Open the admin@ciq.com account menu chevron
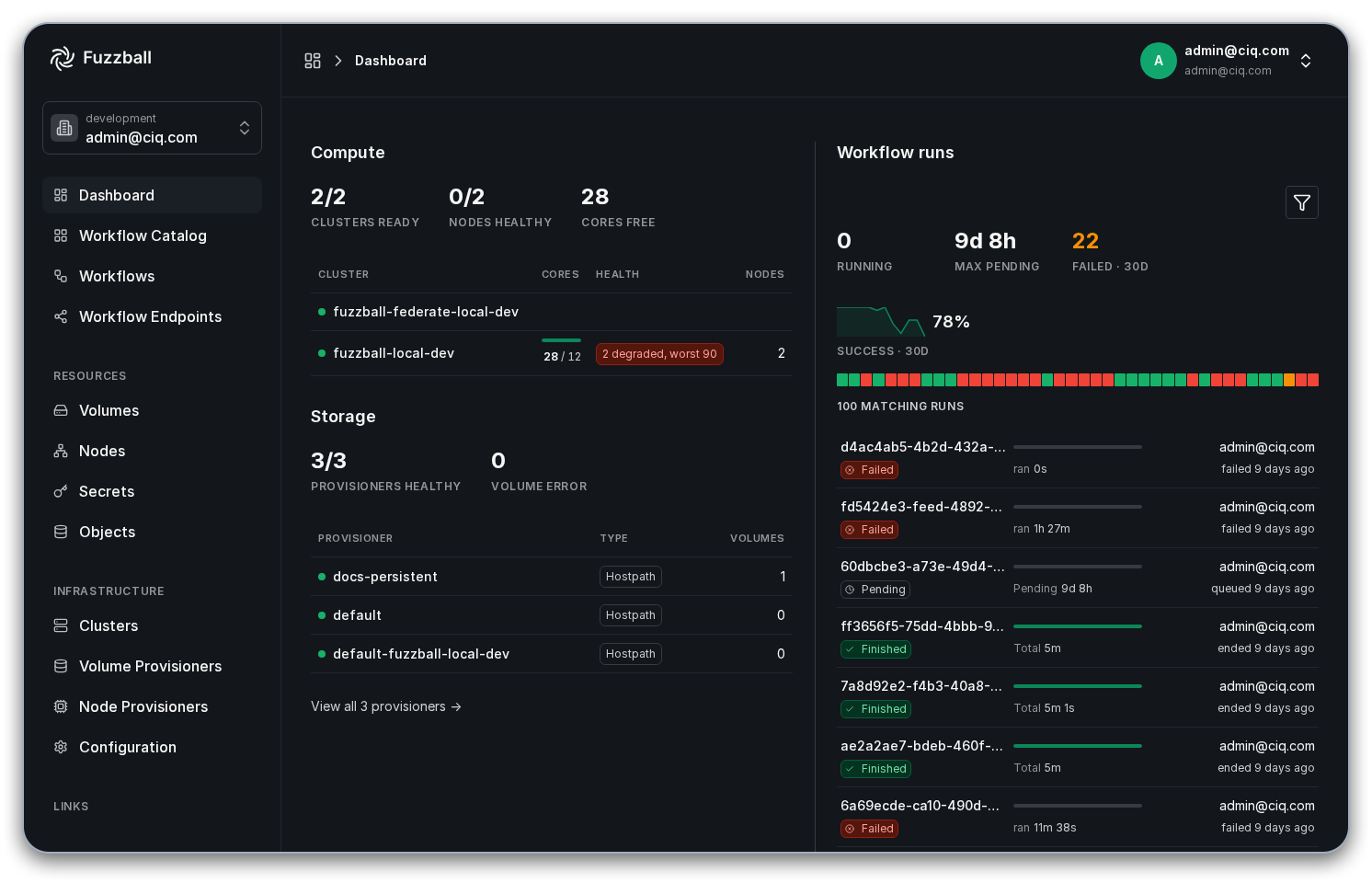 coord(1306,61)
